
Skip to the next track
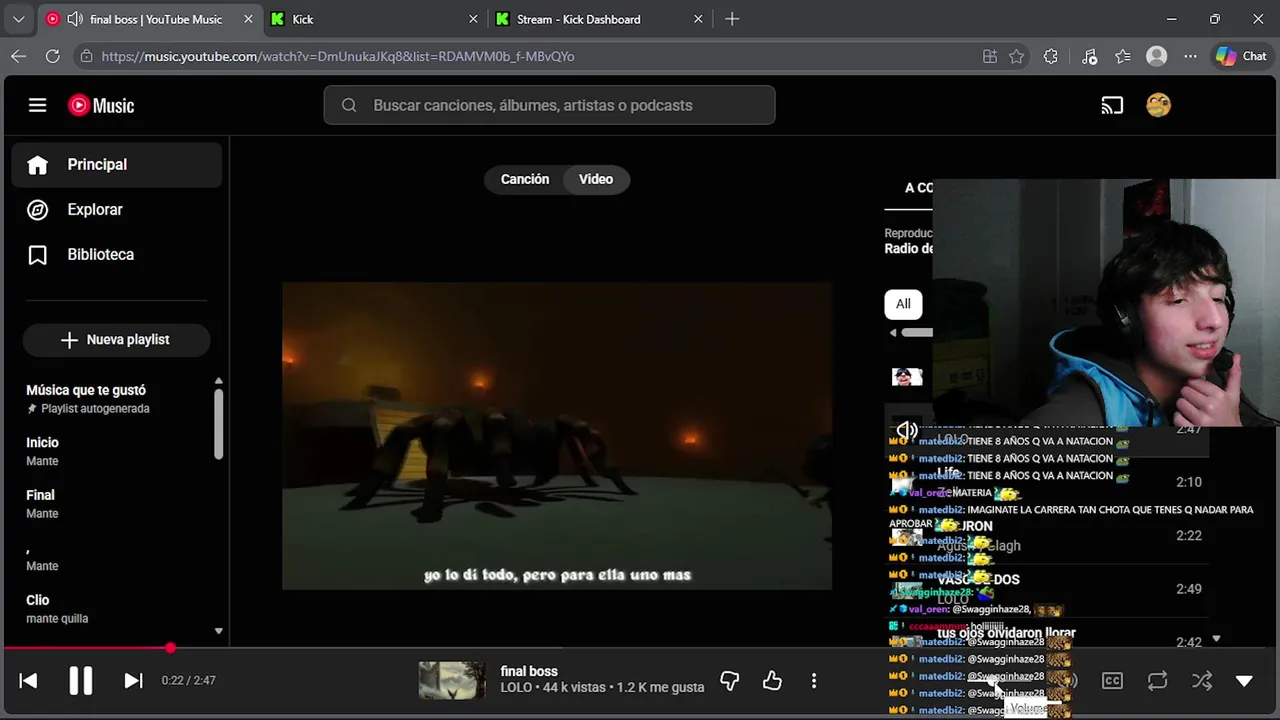133,680
